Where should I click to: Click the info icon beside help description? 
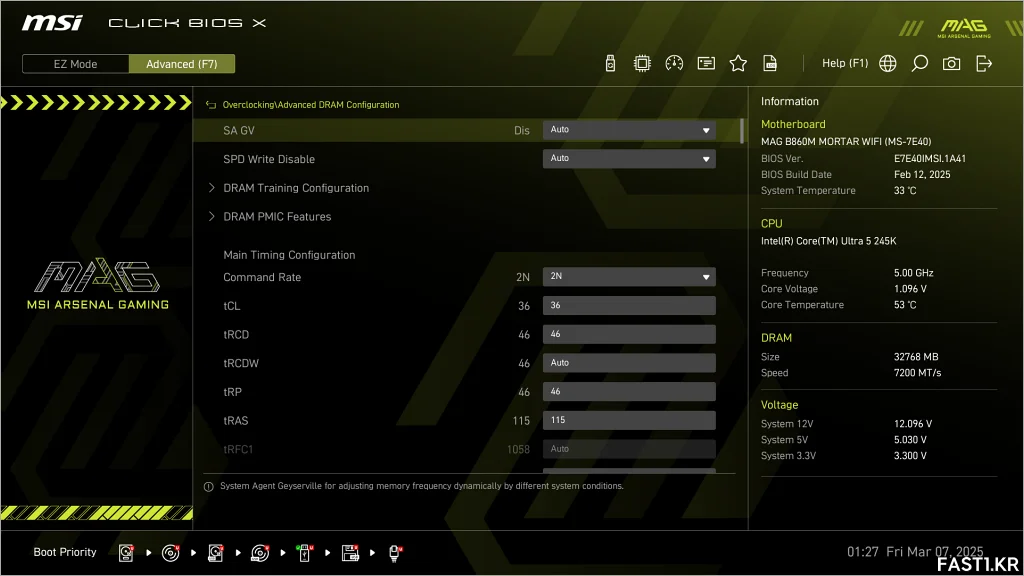point(208,487)
